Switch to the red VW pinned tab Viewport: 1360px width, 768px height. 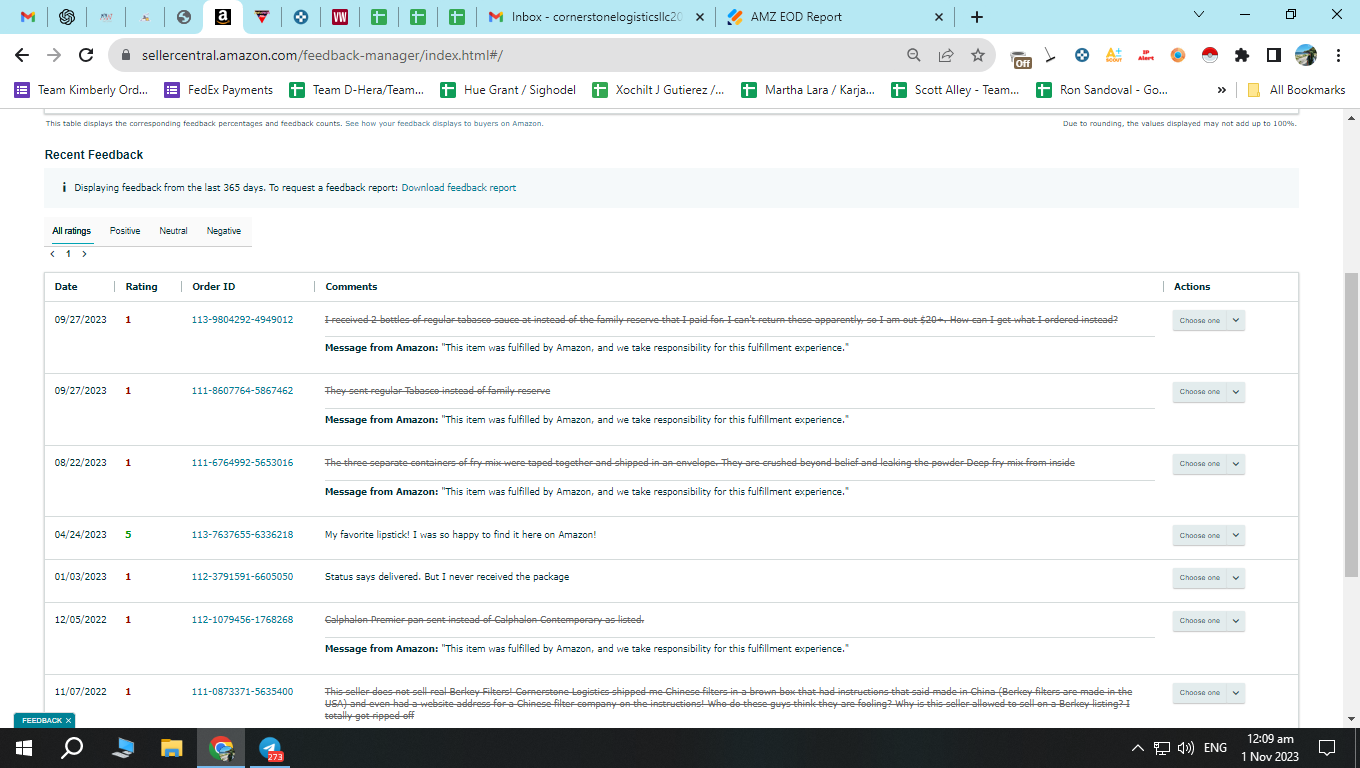point(340,17)
